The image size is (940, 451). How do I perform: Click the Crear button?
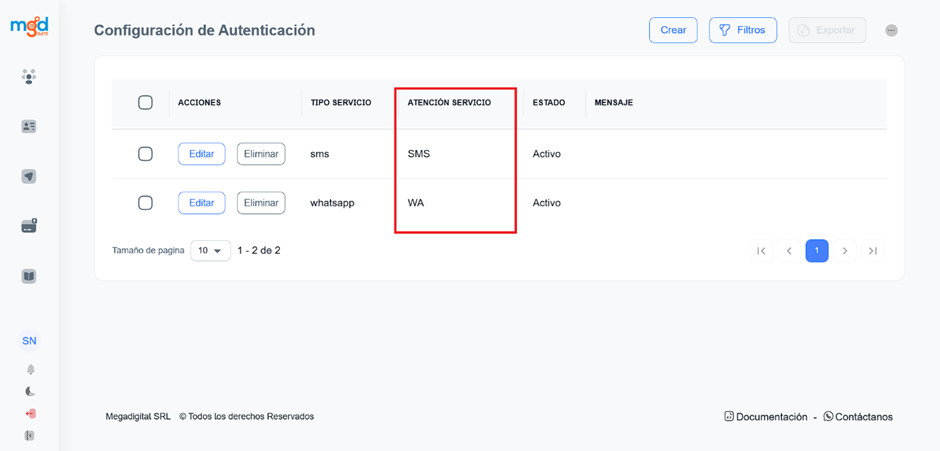(673, 30)
